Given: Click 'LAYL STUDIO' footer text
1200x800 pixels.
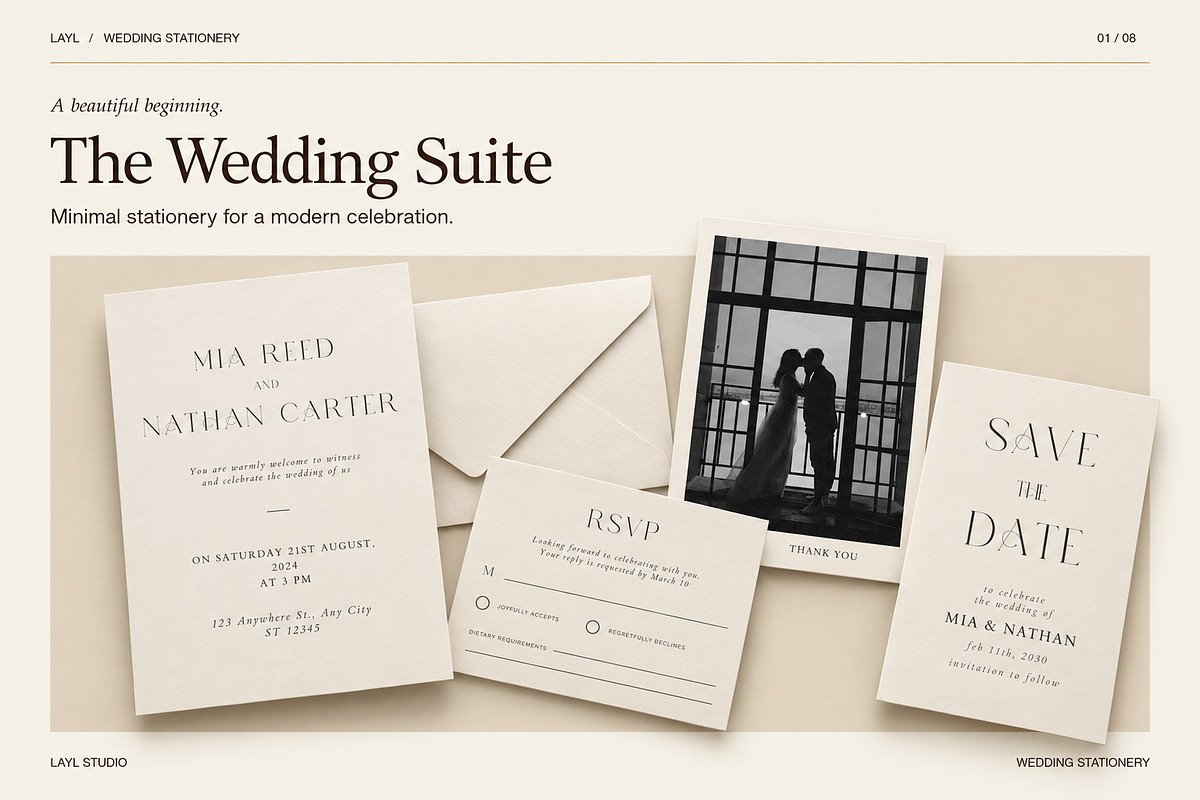Looking at the screenshot, I should coord(88,762).
